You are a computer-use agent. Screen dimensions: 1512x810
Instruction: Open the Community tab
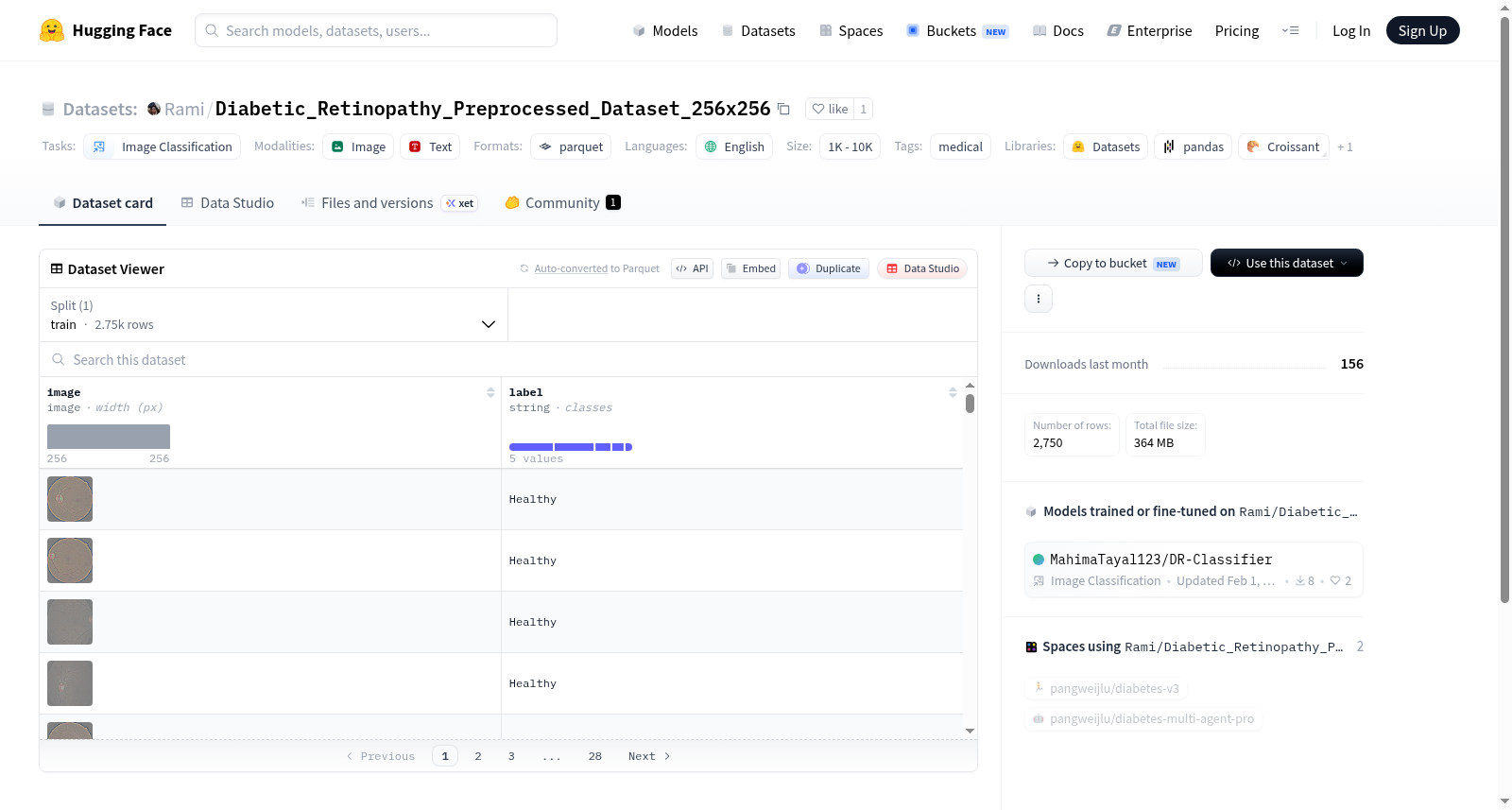tap(562, 203)
